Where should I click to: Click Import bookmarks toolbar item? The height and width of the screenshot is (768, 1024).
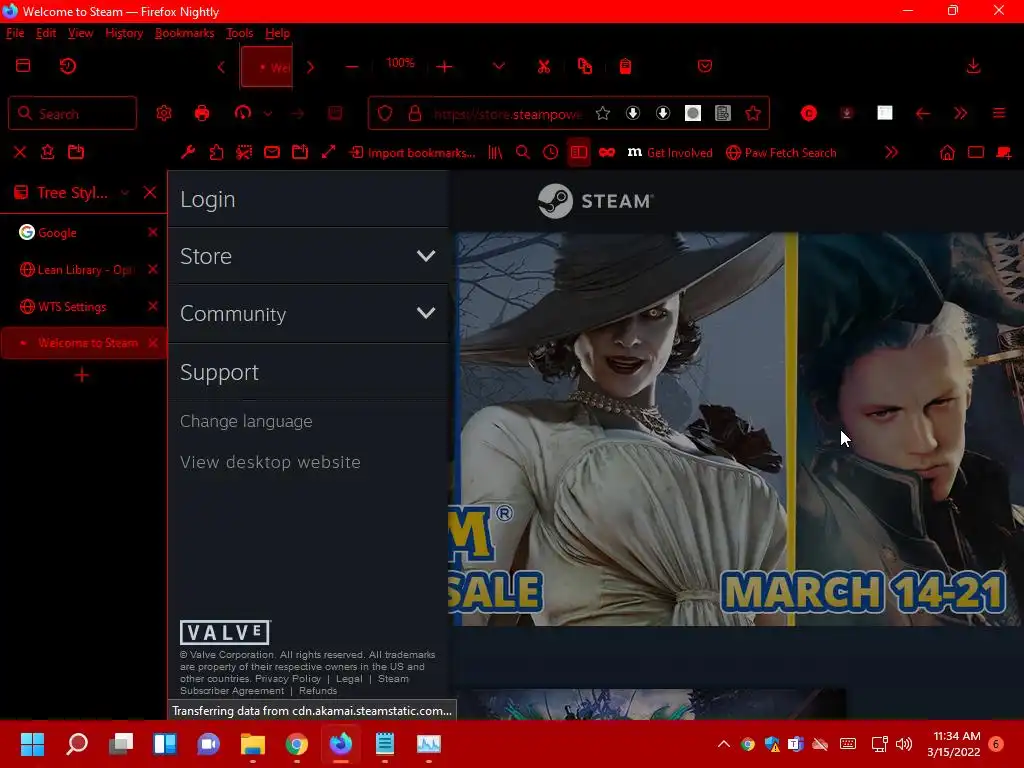(x=413, y=153)
